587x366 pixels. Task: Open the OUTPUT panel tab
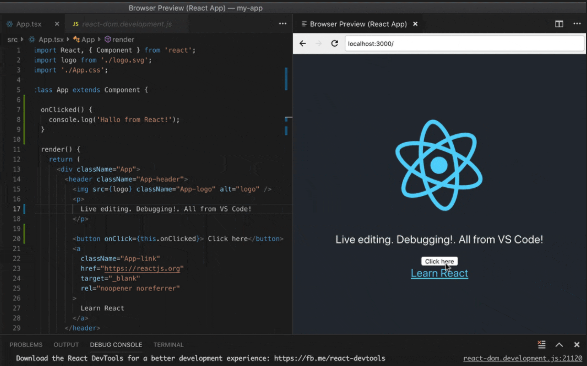66,345
